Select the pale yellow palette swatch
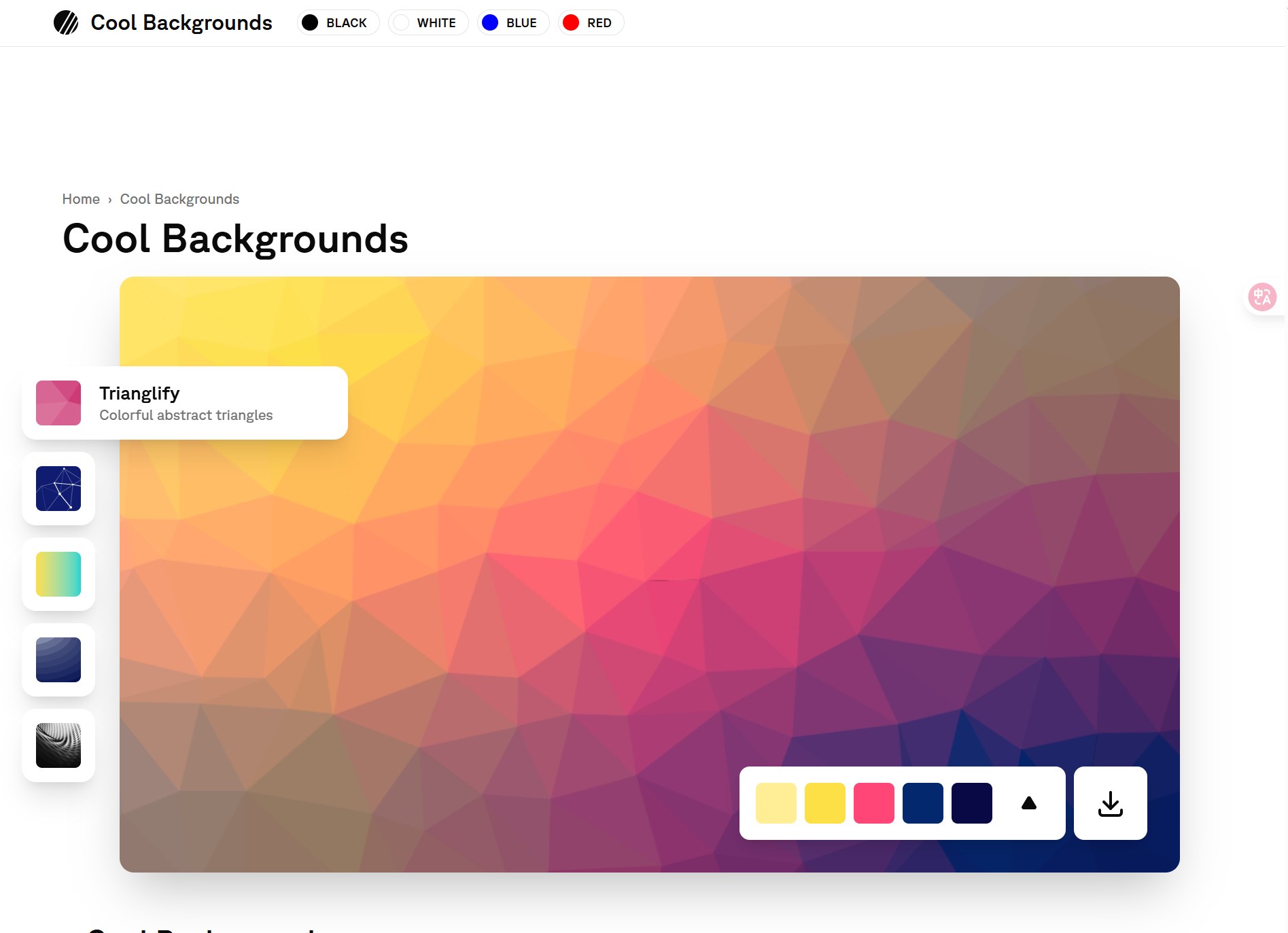 tap(776, 803)
